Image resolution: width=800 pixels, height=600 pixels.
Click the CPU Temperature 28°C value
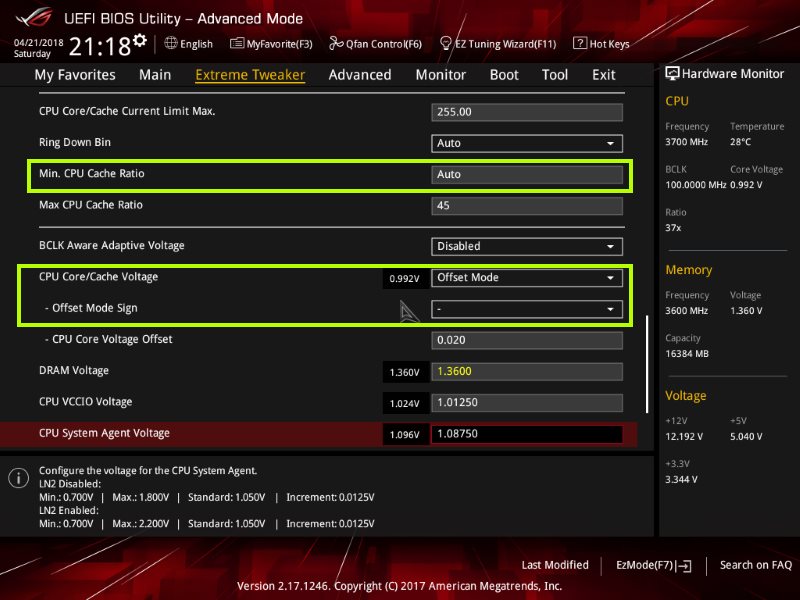pyautogui.click(x=740, y=142)
